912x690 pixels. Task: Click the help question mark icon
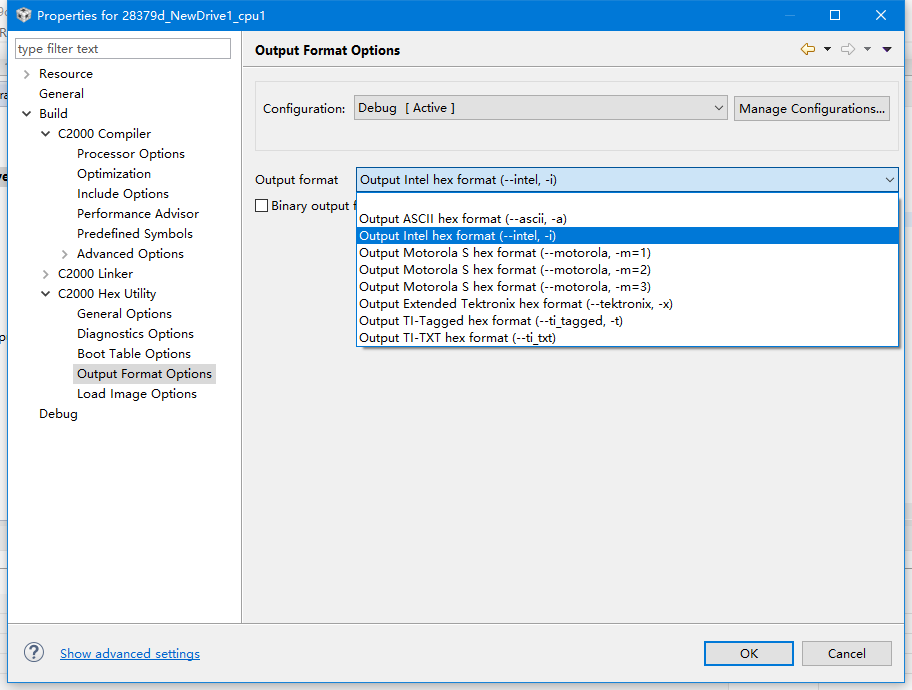tap(34, 652)
